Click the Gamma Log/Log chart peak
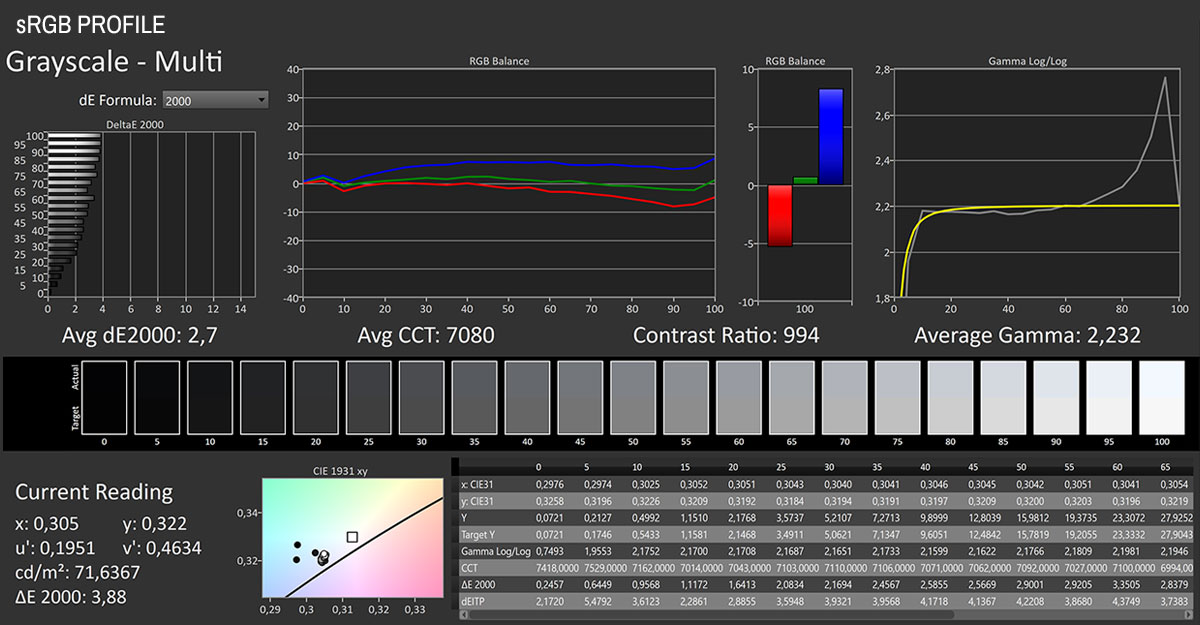This screenshot has height=625, width=1200. [x=1164, y=79]
